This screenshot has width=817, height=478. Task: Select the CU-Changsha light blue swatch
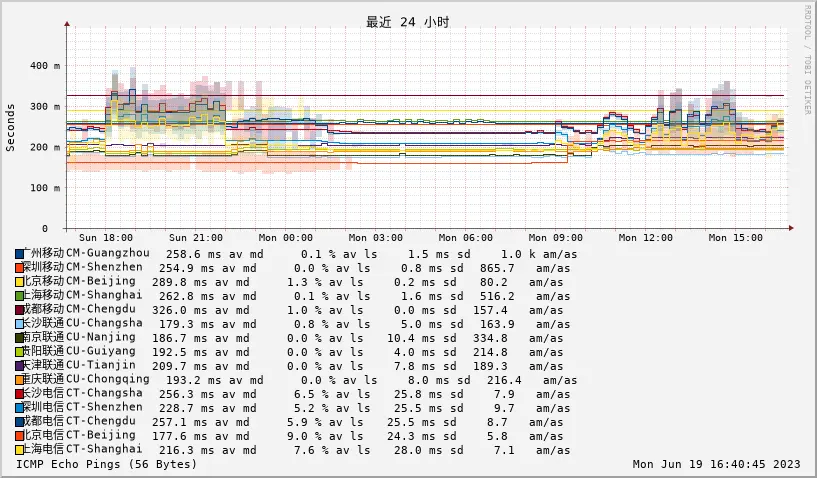tap(20, 324)
